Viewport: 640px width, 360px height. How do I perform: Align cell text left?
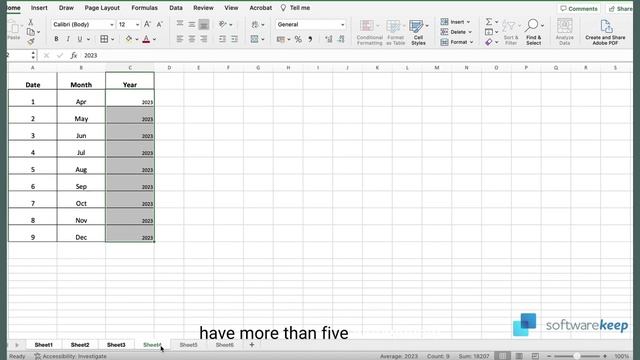(x=180, y=39)
